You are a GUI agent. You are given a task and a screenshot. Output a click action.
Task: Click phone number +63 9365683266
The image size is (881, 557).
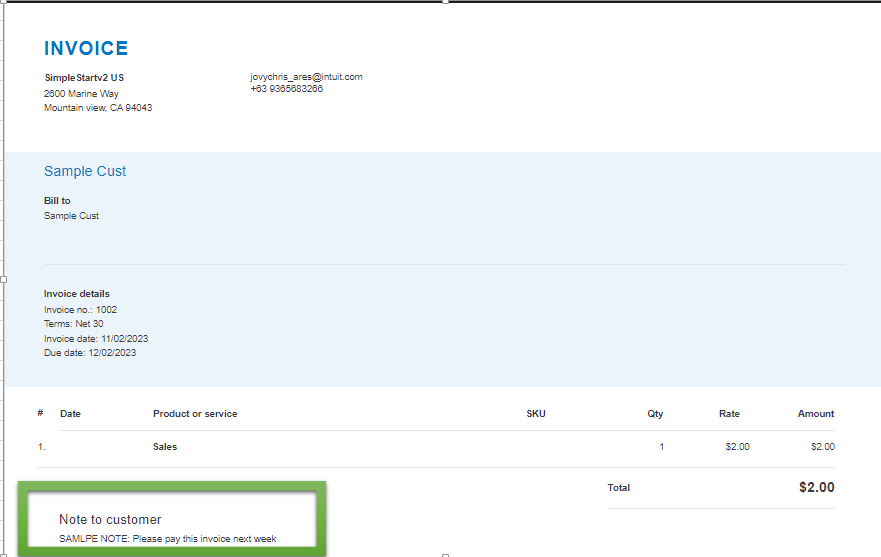click(x=287, y=89)
